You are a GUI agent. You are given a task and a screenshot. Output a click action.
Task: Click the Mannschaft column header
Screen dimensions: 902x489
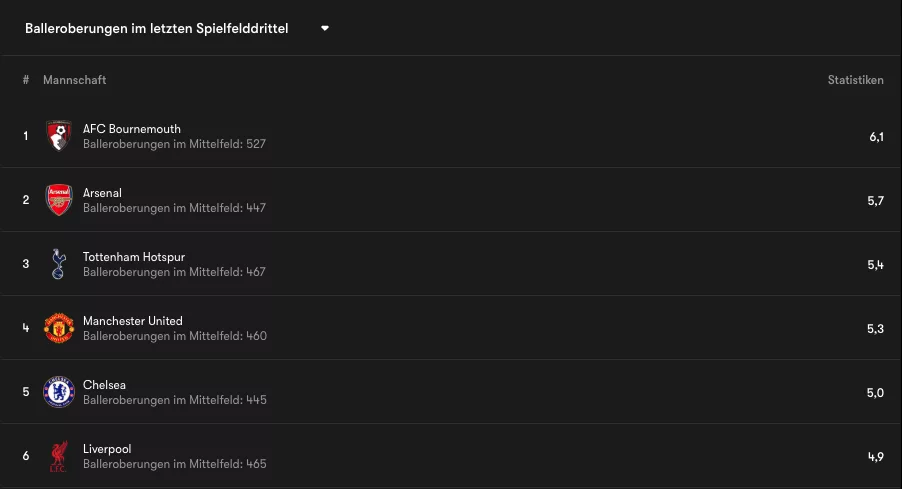click(x=75, y=80)
